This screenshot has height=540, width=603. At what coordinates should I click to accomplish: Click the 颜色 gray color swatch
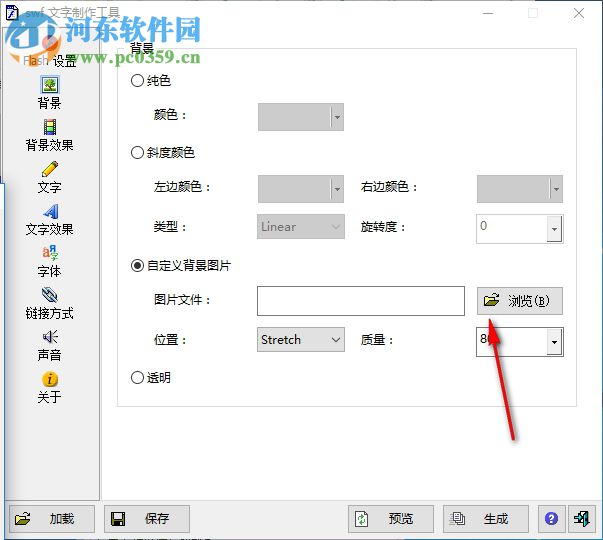point(294,117)
